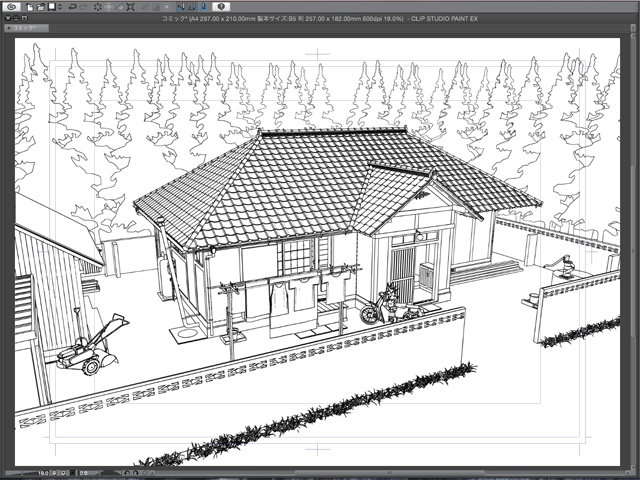Viewport: 640px width, 480px height.
Task: Click the Redo arrow icon
Action: pos(84,7)
